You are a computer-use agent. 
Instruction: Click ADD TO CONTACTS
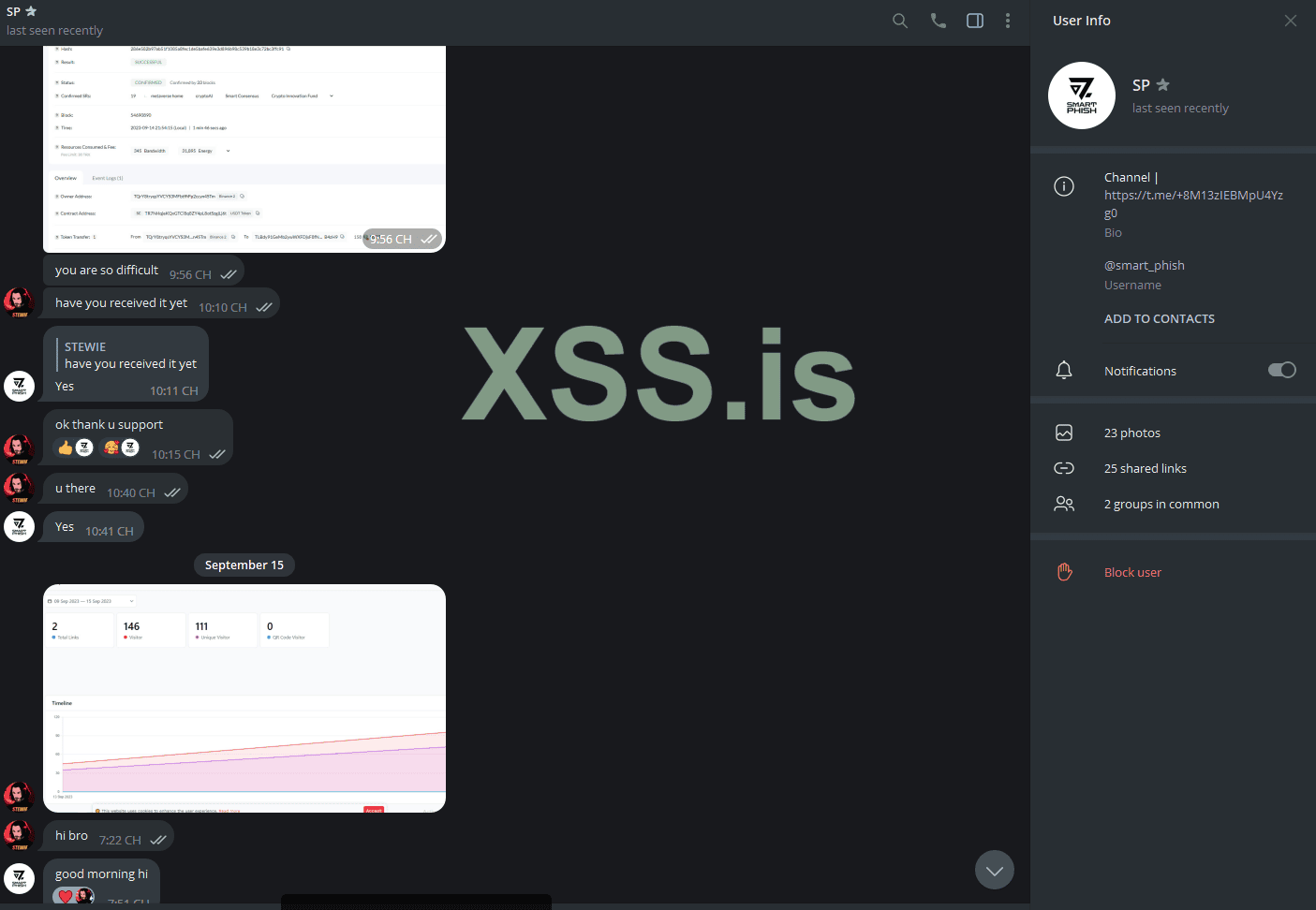[x=1160, y=318]
